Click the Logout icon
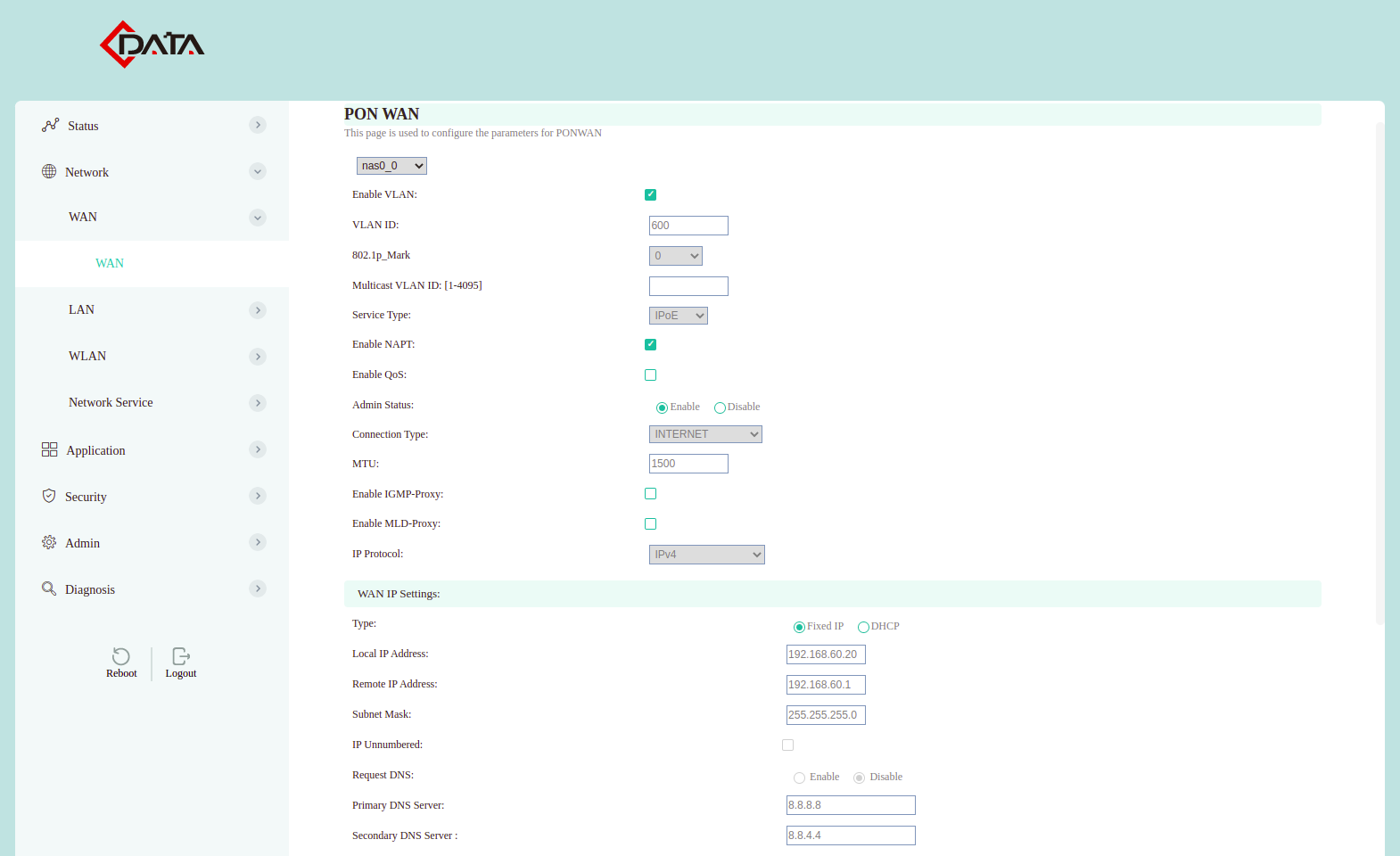 pos(181,657)
